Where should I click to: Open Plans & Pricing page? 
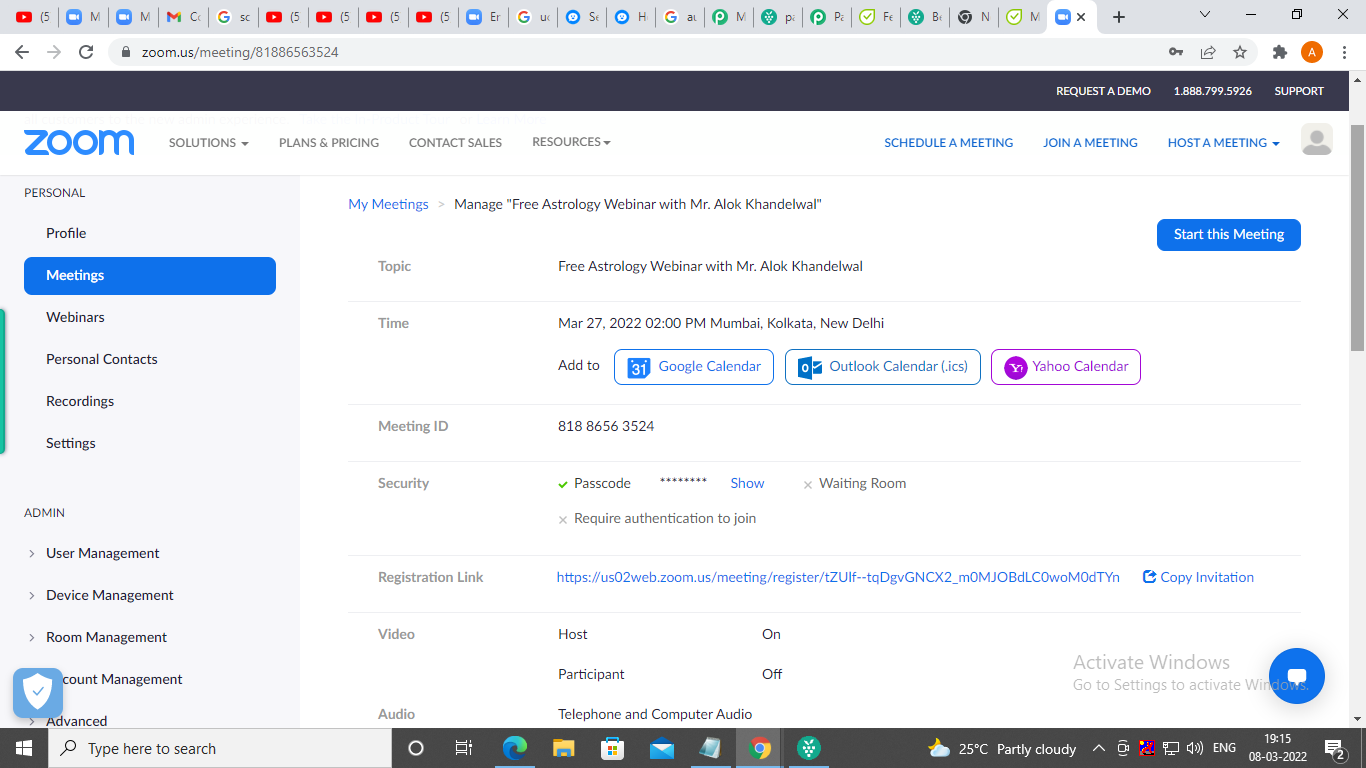pos(329,143)
